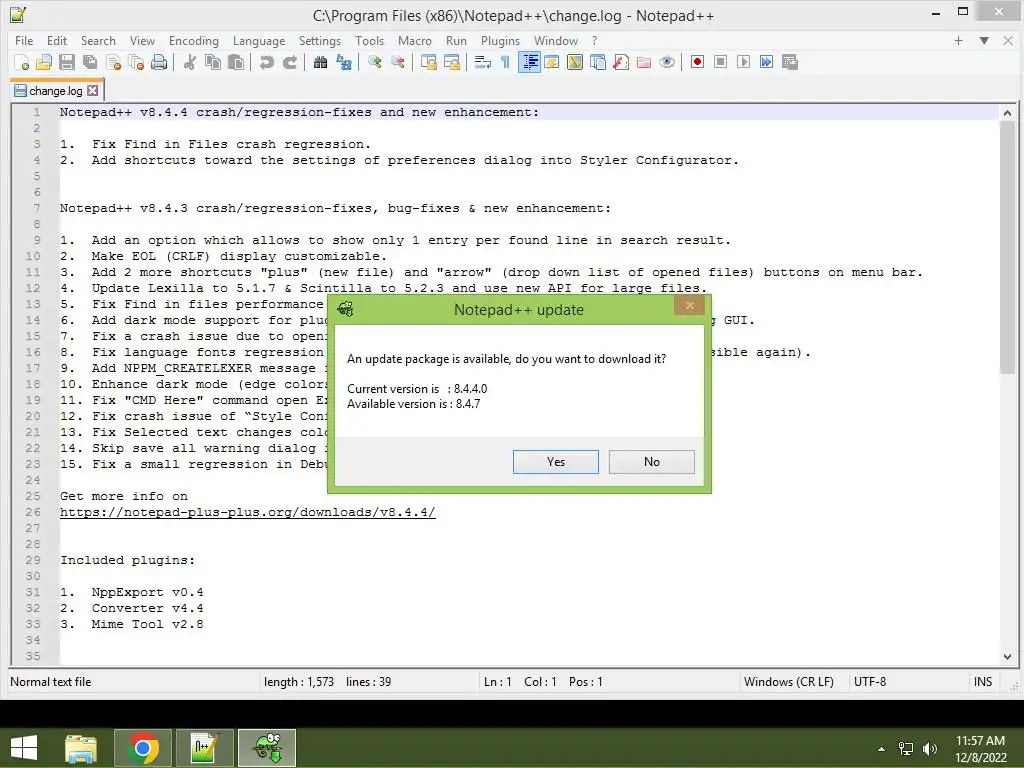Open the File menu
Image resolution: width=1024 pixels, height=768 pixels.
[x=24, y=40]
